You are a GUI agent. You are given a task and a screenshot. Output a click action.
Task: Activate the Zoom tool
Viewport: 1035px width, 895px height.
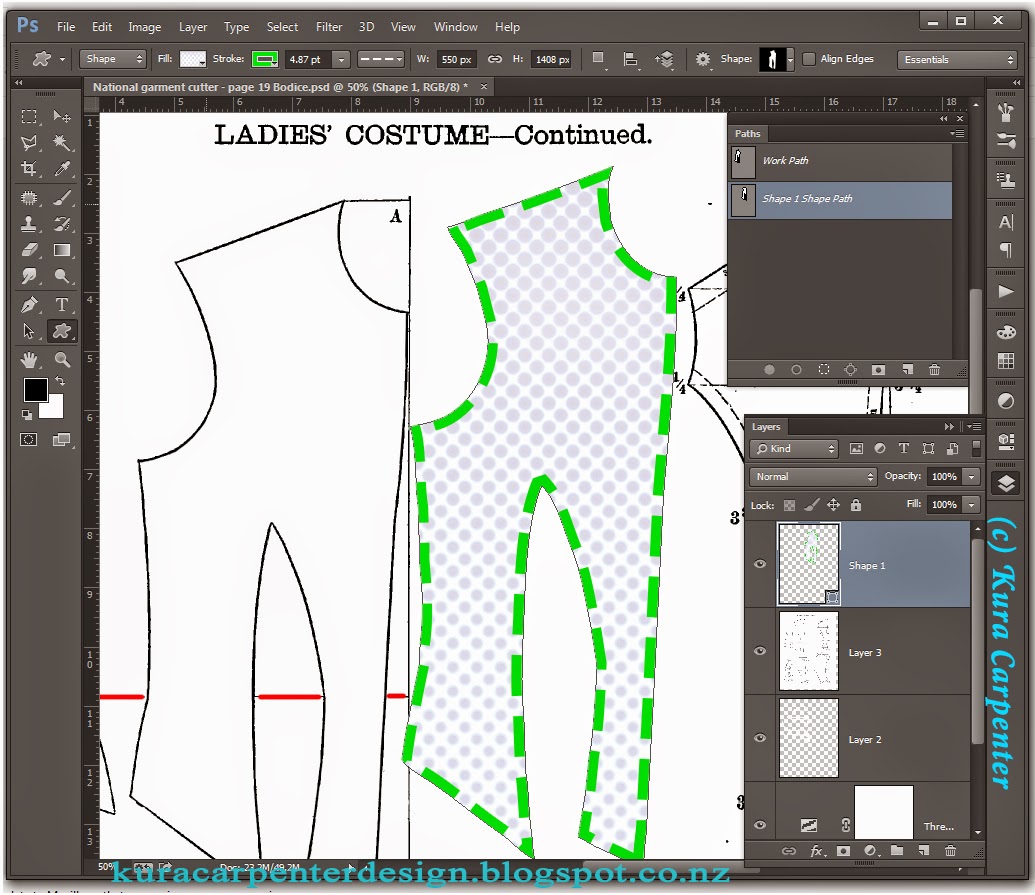pos(62,360)
